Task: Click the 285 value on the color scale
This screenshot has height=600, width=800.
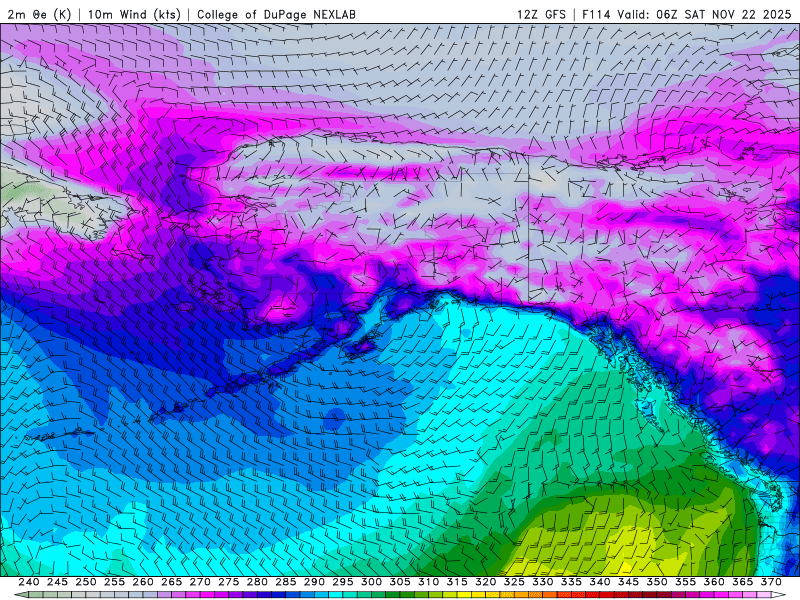Action: click(286, 582)
